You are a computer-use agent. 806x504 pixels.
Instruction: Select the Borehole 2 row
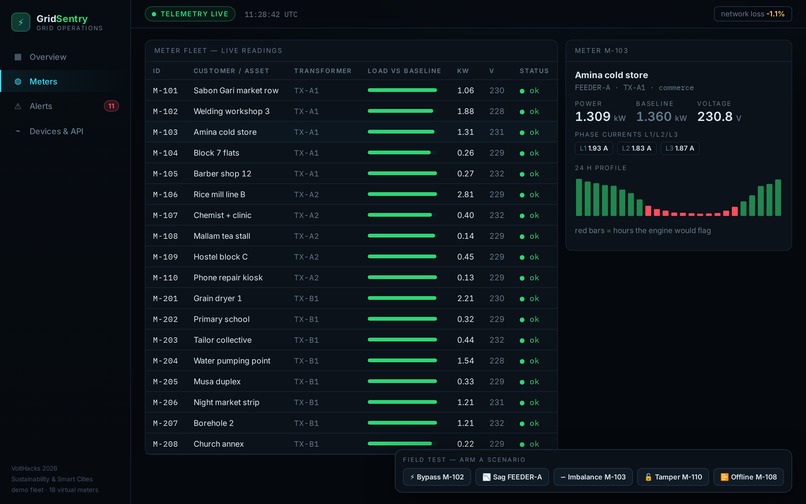click(x=351, y=423)
